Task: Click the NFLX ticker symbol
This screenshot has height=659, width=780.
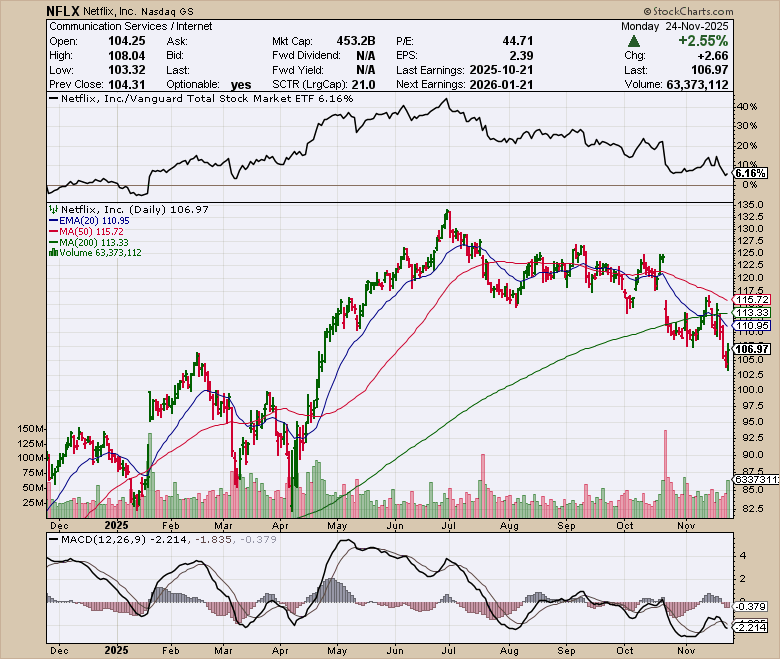Action: (x=63, y=11)
